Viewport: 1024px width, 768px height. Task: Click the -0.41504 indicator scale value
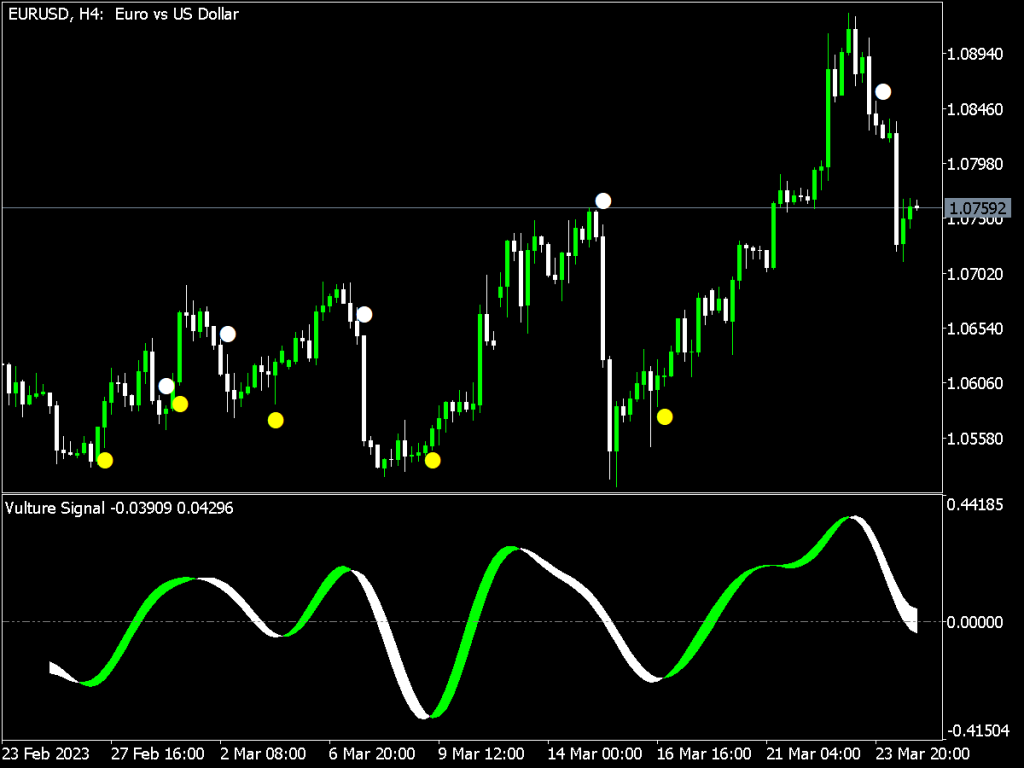click(x=978, y=730)
